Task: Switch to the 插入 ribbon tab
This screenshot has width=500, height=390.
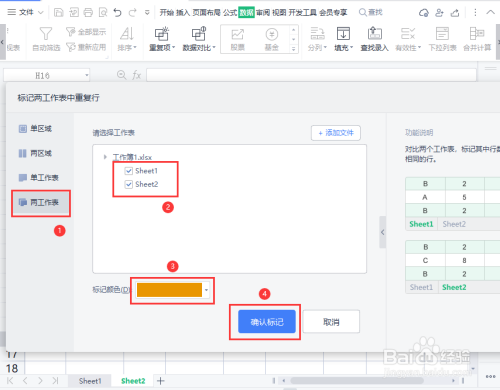Action: (x=183, y=13)
